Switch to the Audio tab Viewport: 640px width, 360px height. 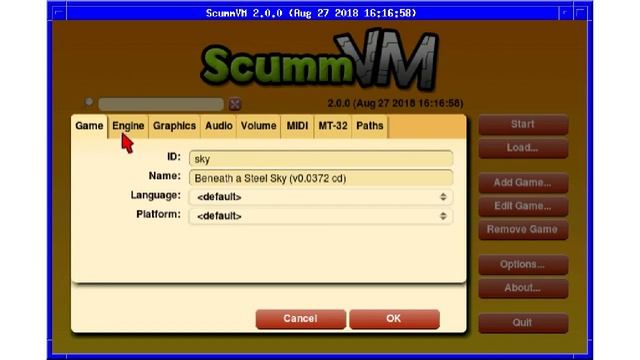coord(219,126)
